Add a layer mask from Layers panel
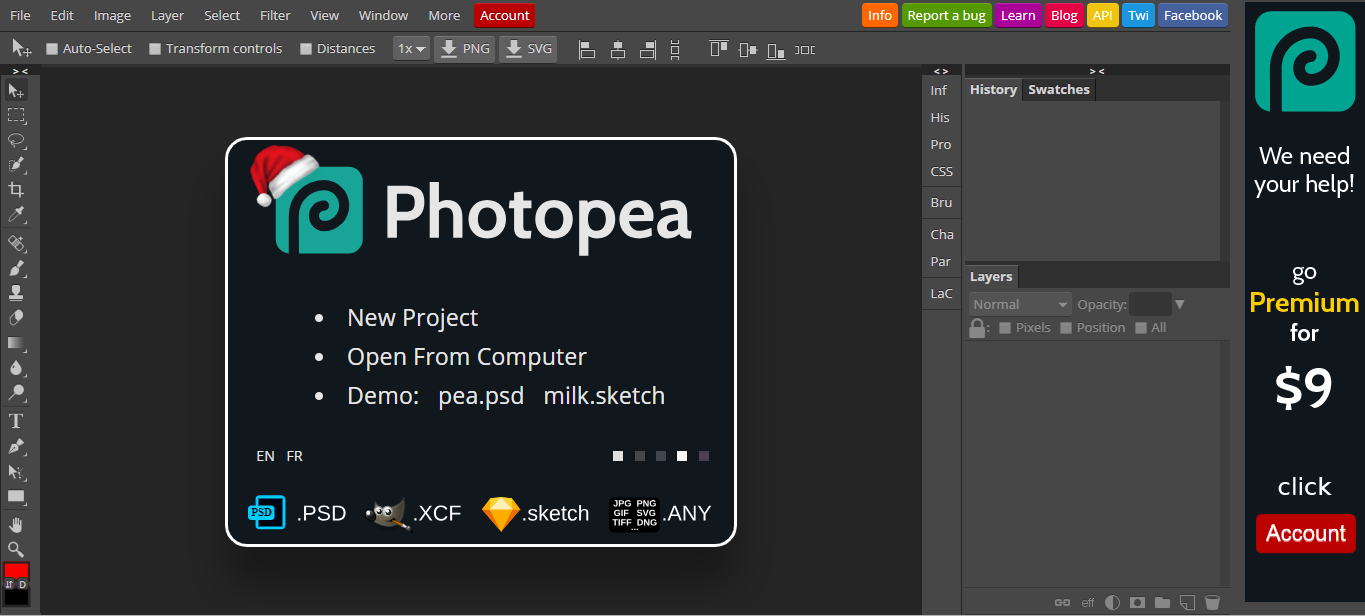 click(x=1137, y=603)
